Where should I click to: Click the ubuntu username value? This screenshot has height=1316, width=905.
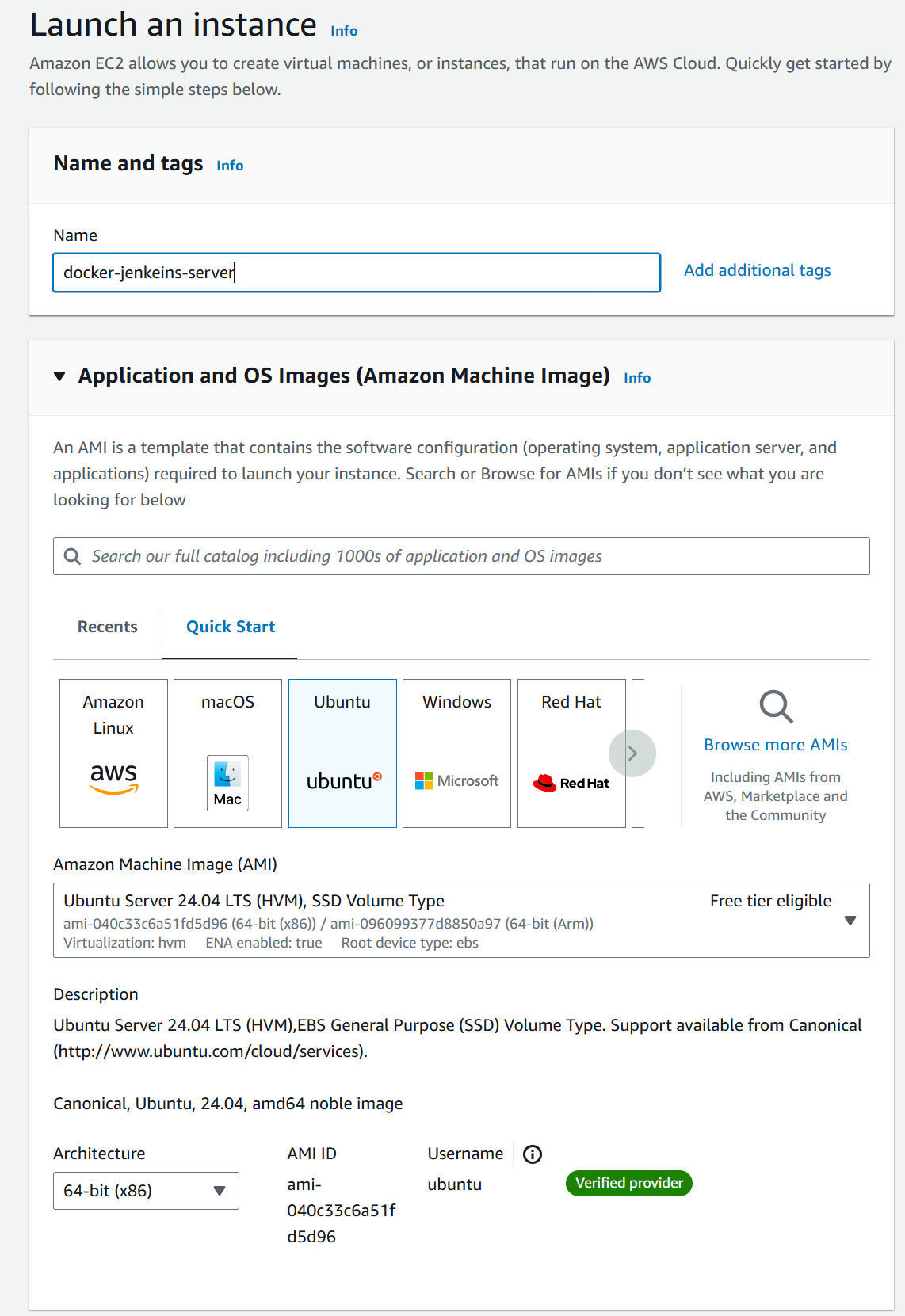pyautogui.click(x=455, y=1184)
